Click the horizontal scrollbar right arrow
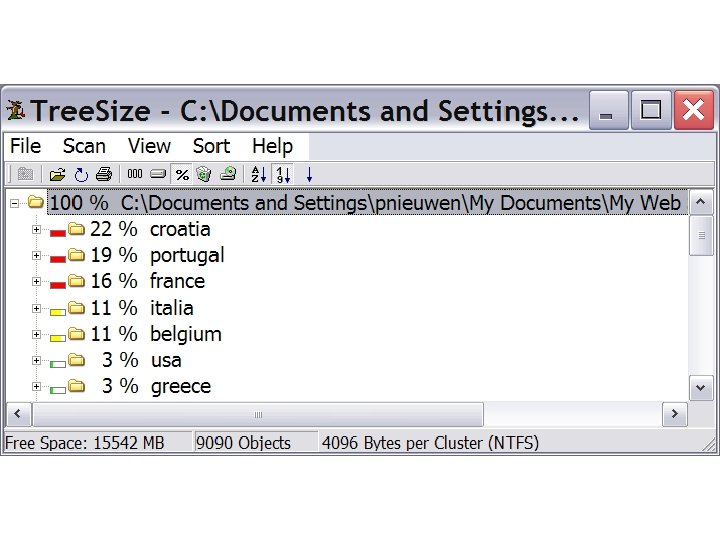Image resolution: width=720 pixels, height=540 pixels. [x=675, y=414]
